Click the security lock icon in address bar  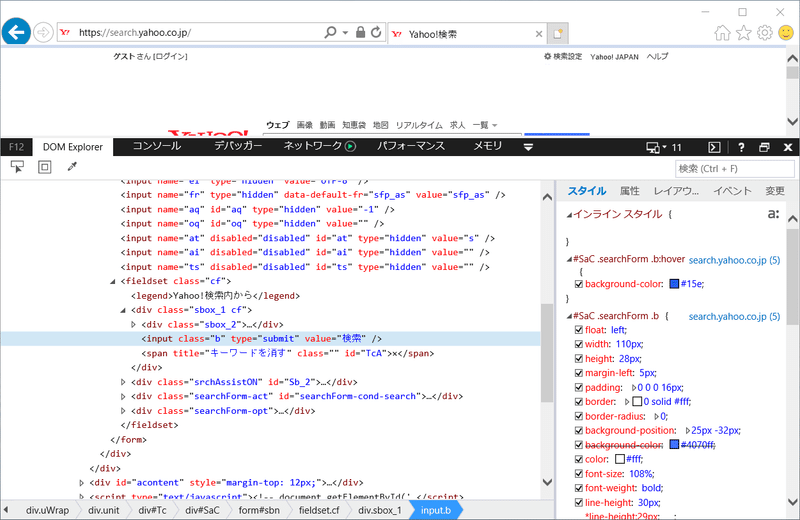(360, 32)
